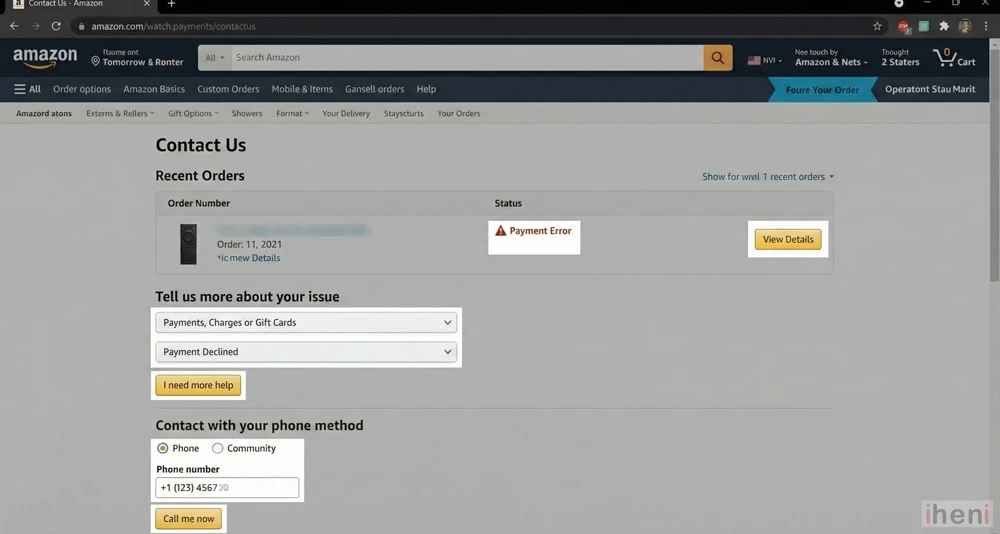Select the Phone radio button
The width and height of the screenshot is (1000, 534).
(163, 448)
